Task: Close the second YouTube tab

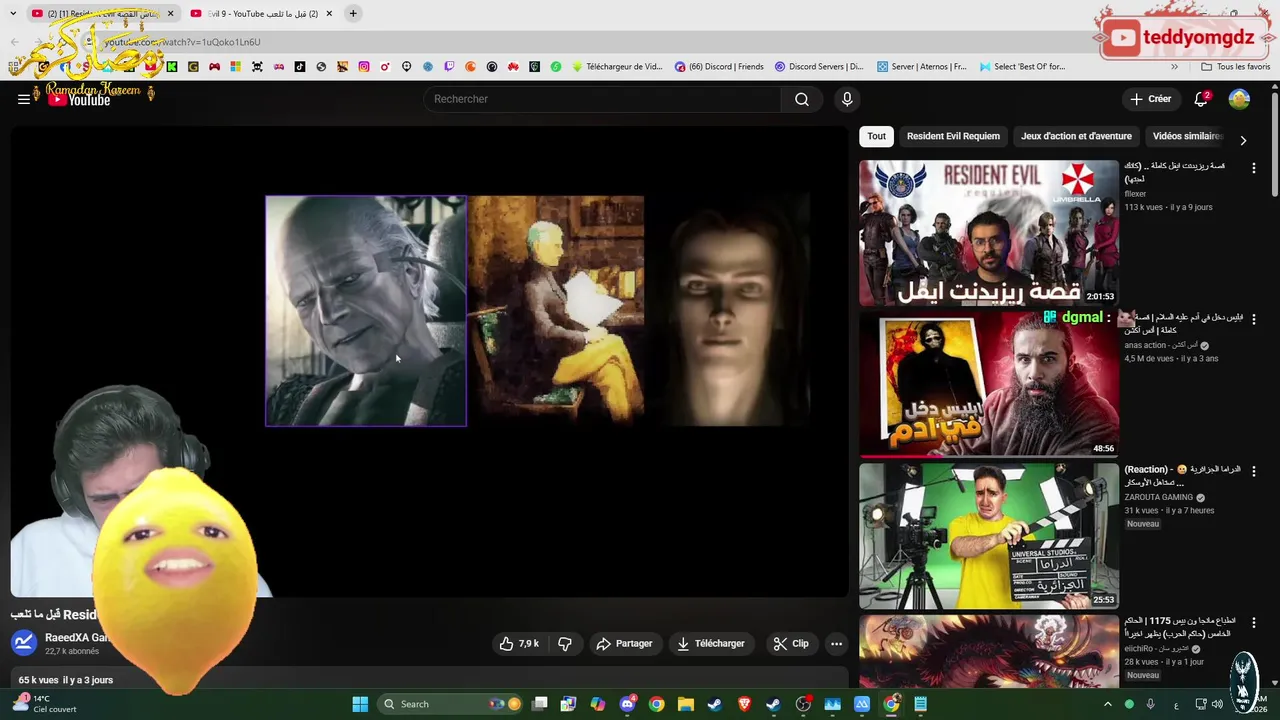Action: [329, 13]
